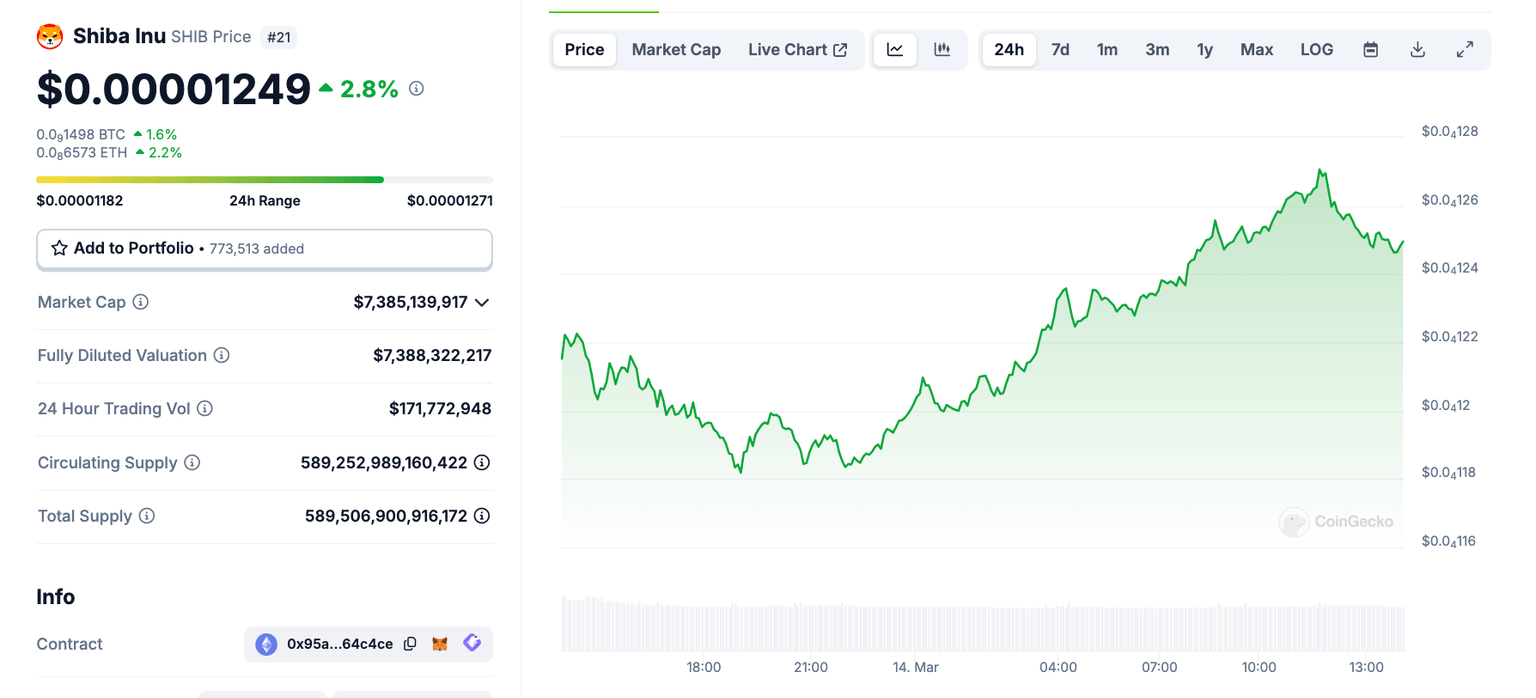Open the Circulating Supply info popup
Viewport: 1536px width, 698px height.
pyautogui.click(x=192, y=463)
